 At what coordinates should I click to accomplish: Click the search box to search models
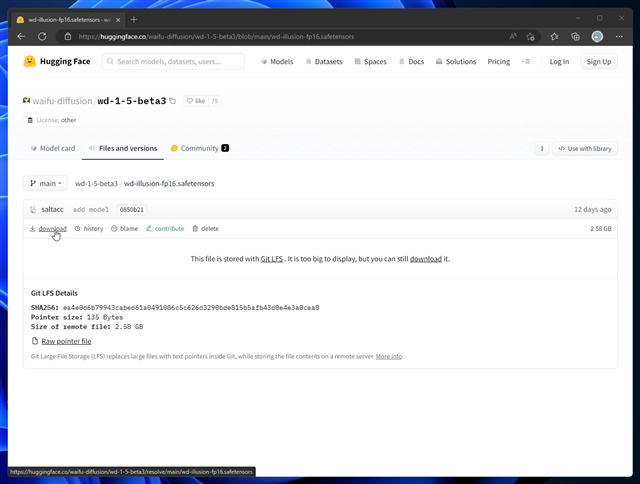click(173, 62)
